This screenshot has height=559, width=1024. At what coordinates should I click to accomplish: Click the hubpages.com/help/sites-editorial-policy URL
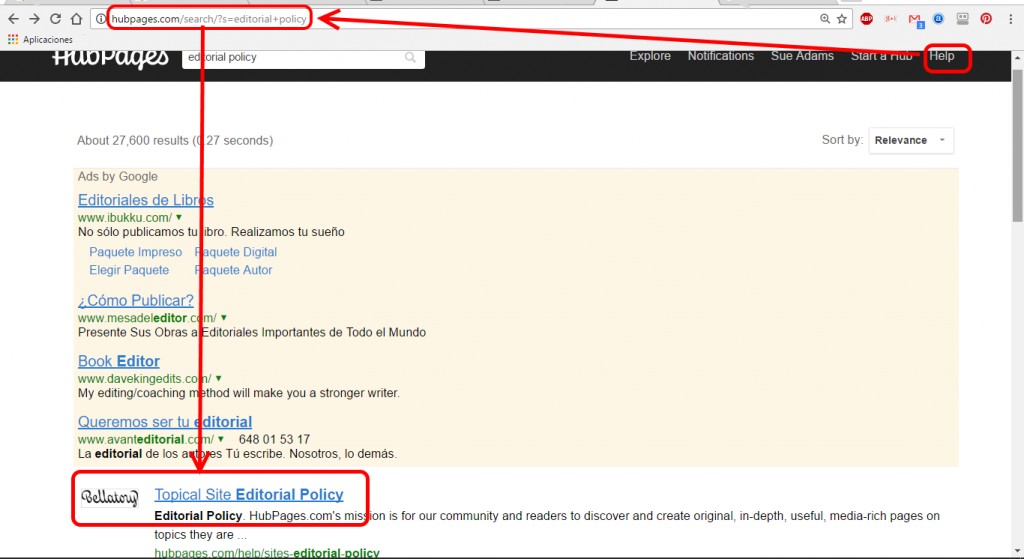coord(266,553)
